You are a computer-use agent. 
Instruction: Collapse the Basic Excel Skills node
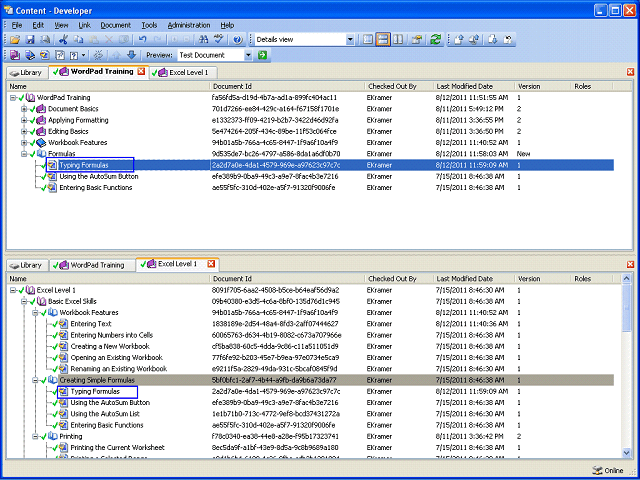pos(24,302)
